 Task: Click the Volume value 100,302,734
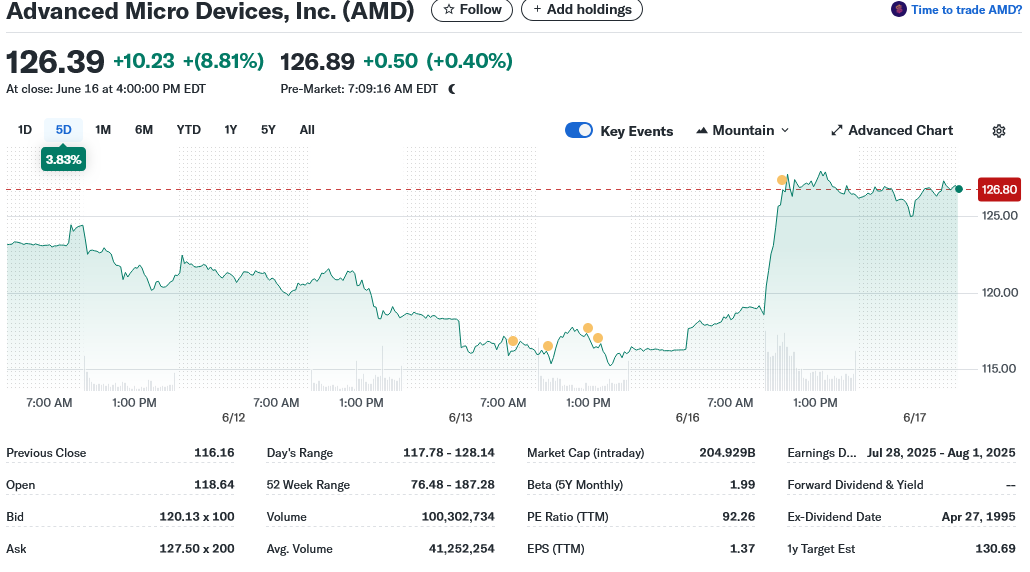pos(458,517)
